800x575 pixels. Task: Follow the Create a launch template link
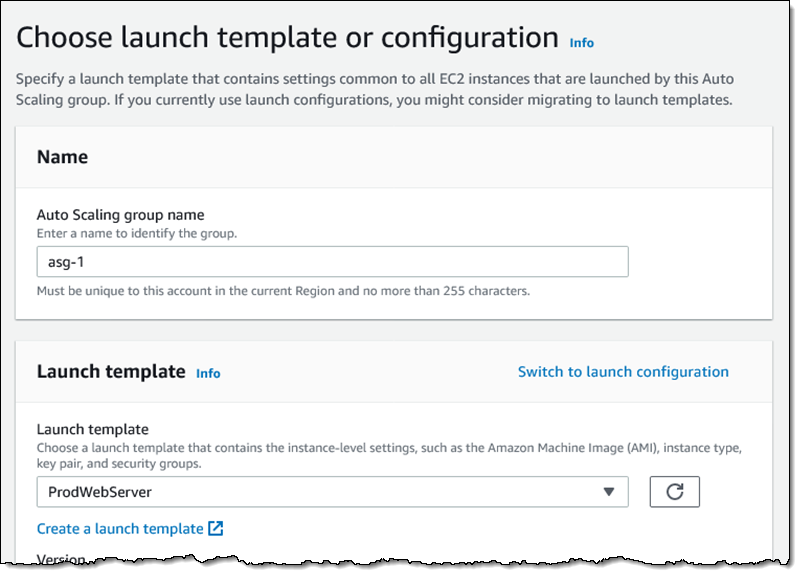120,528
